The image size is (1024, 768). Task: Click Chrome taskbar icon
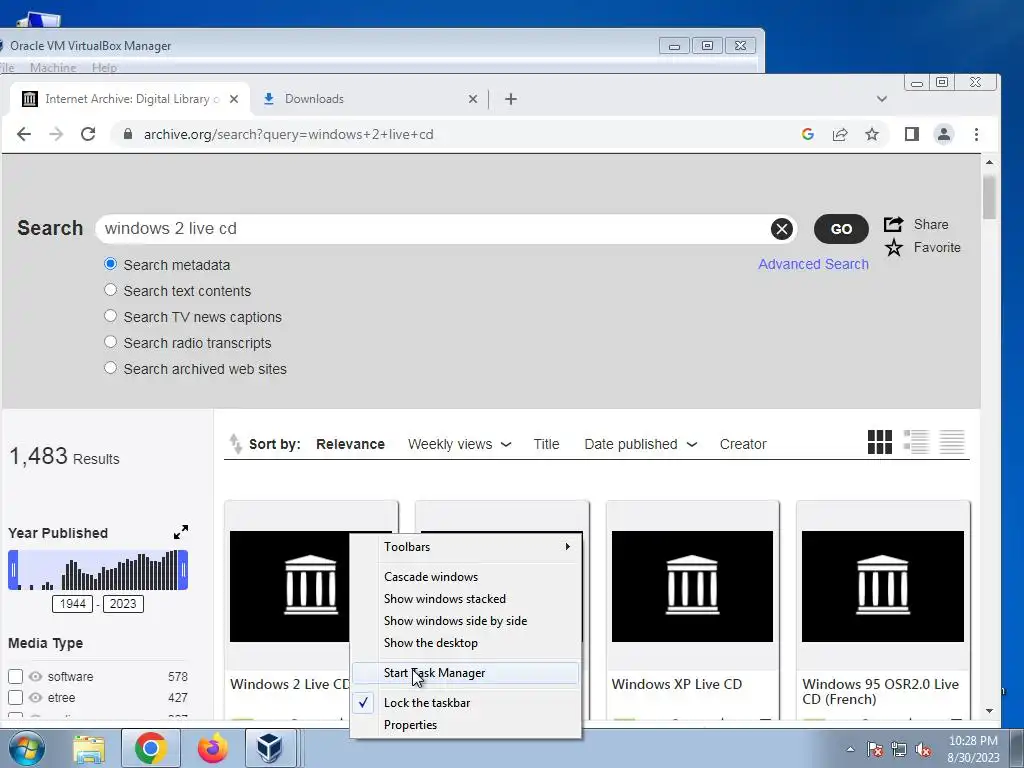pos(151,748)
